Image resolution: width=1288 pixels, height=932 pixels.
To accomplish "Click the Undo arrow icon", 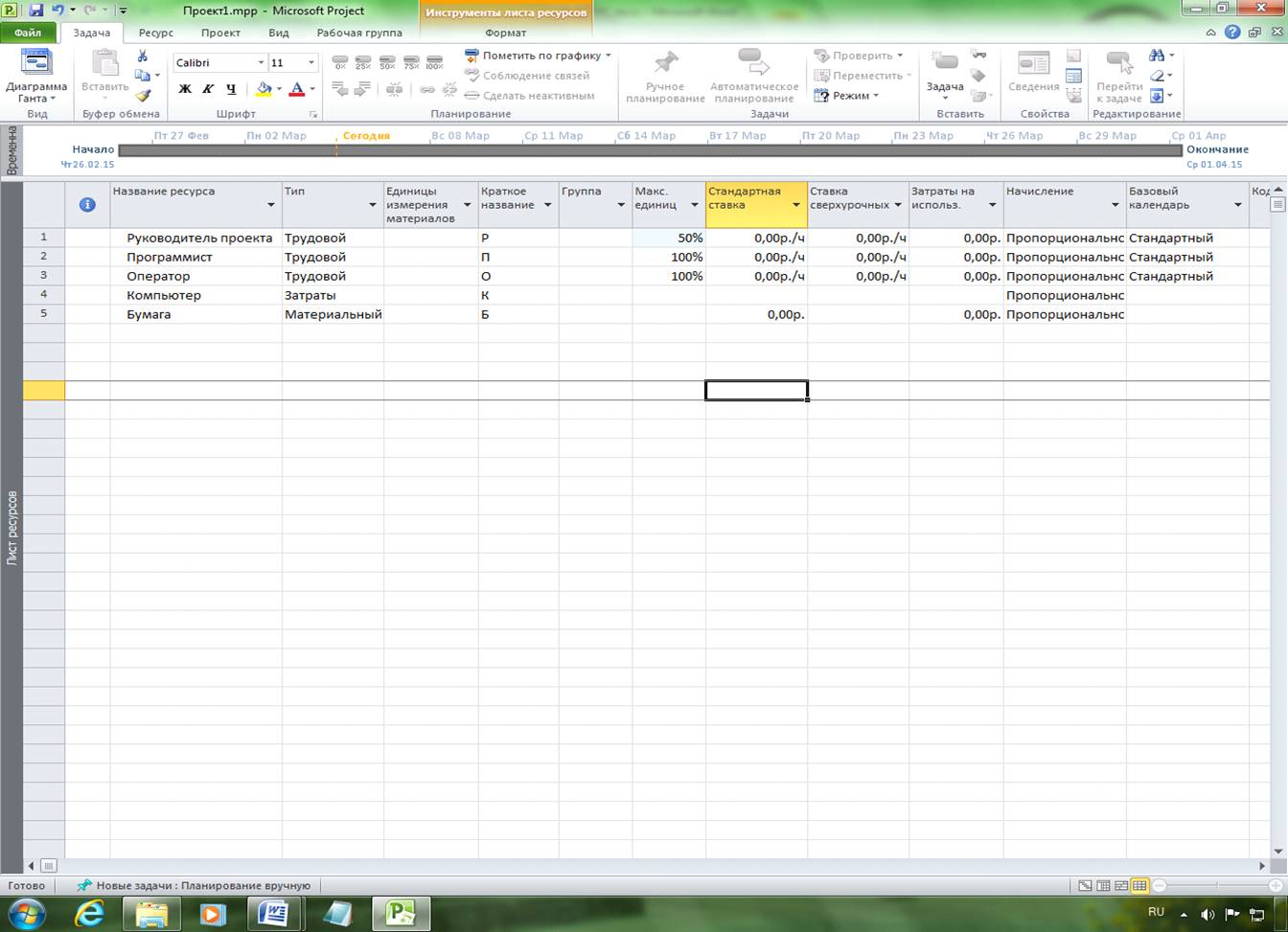I will point(57,11).
